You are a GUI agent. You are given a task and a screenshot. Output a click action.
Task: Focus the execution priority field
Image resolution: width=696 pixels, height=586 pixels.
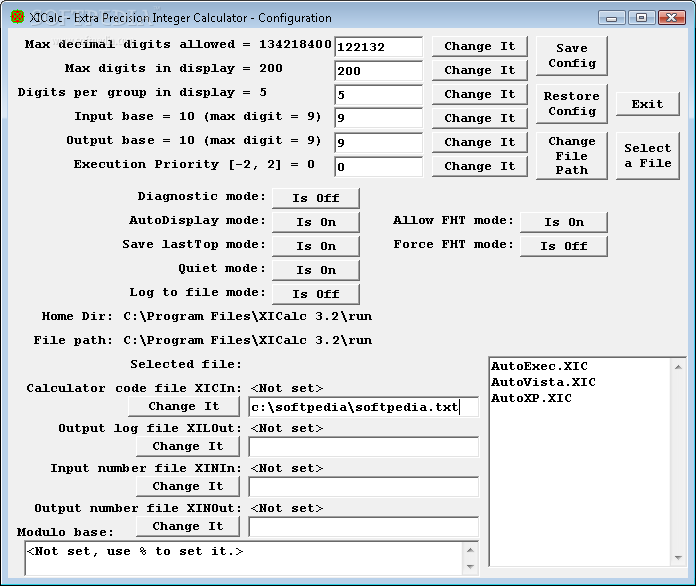(379, 166)
